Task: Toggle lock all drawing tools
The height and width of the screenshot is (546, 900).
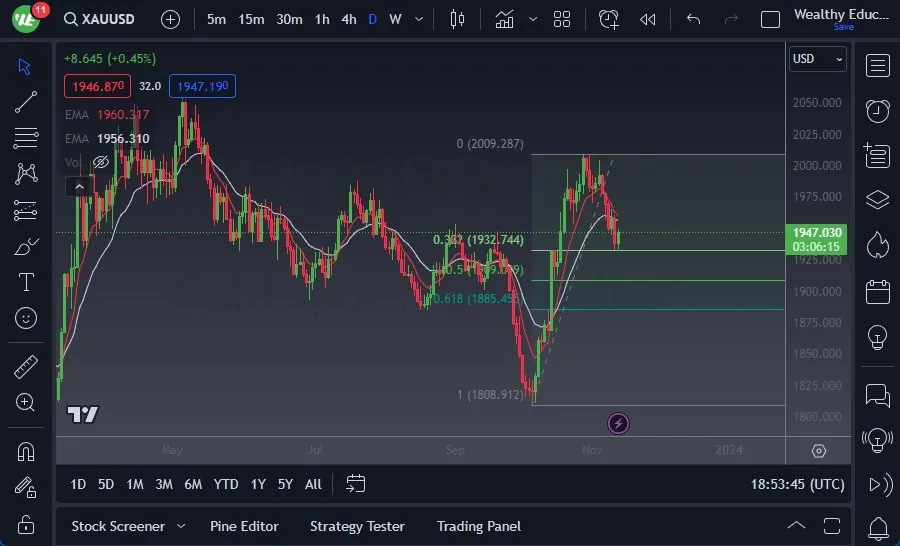Action: pos(26,524)
